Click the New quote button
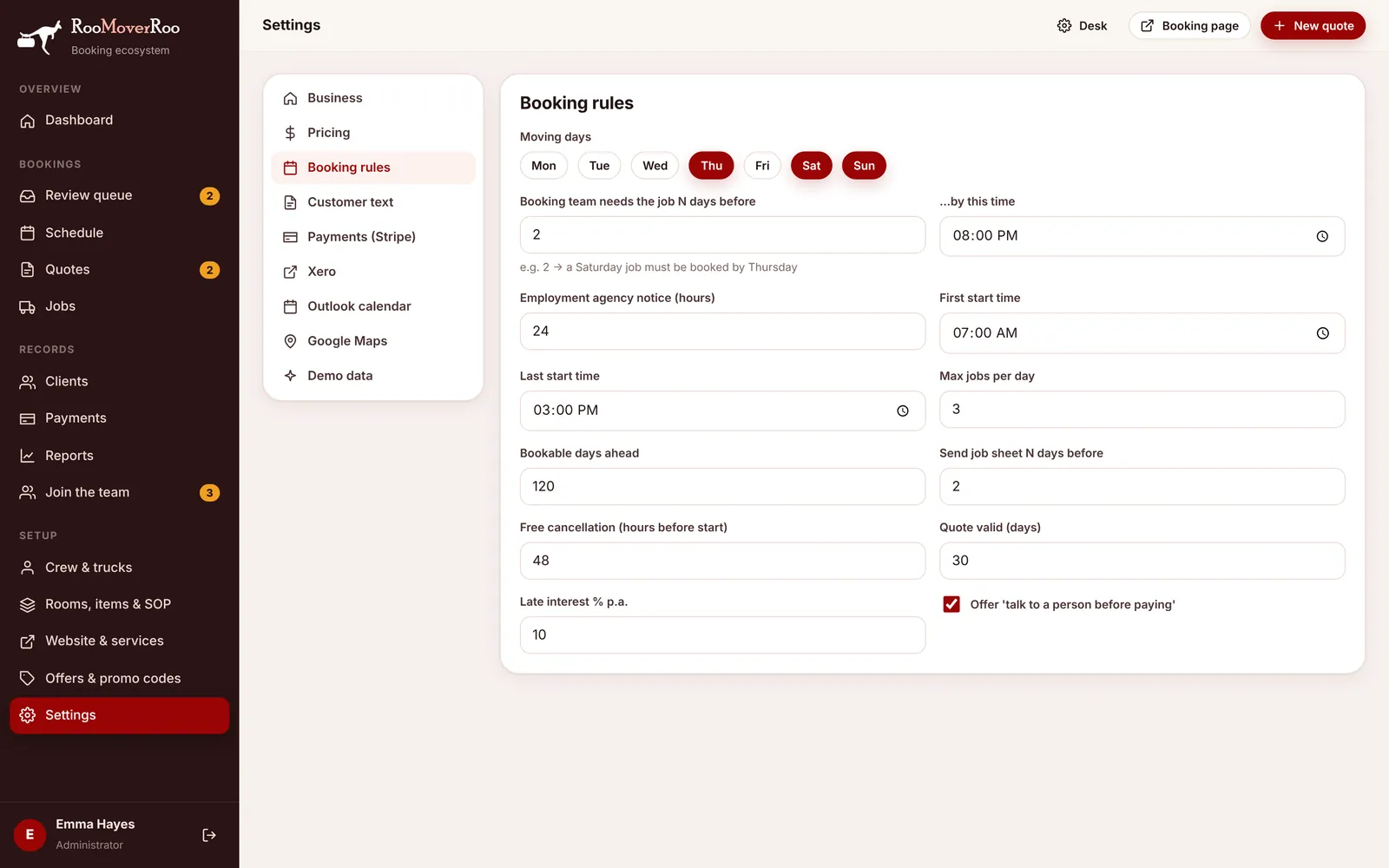1389x868 pixels. (1313, 26)
